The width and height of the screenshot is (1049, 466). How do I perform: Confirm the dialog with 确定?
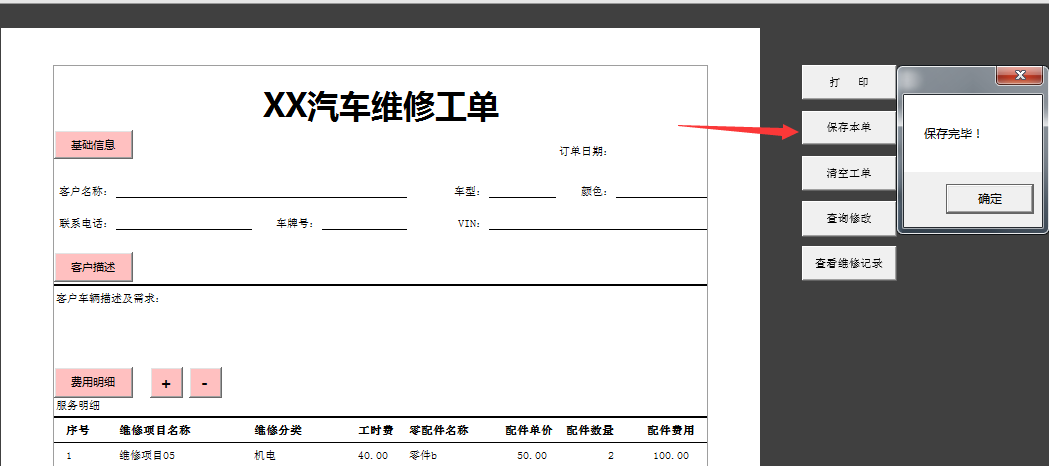pos(989,199)
